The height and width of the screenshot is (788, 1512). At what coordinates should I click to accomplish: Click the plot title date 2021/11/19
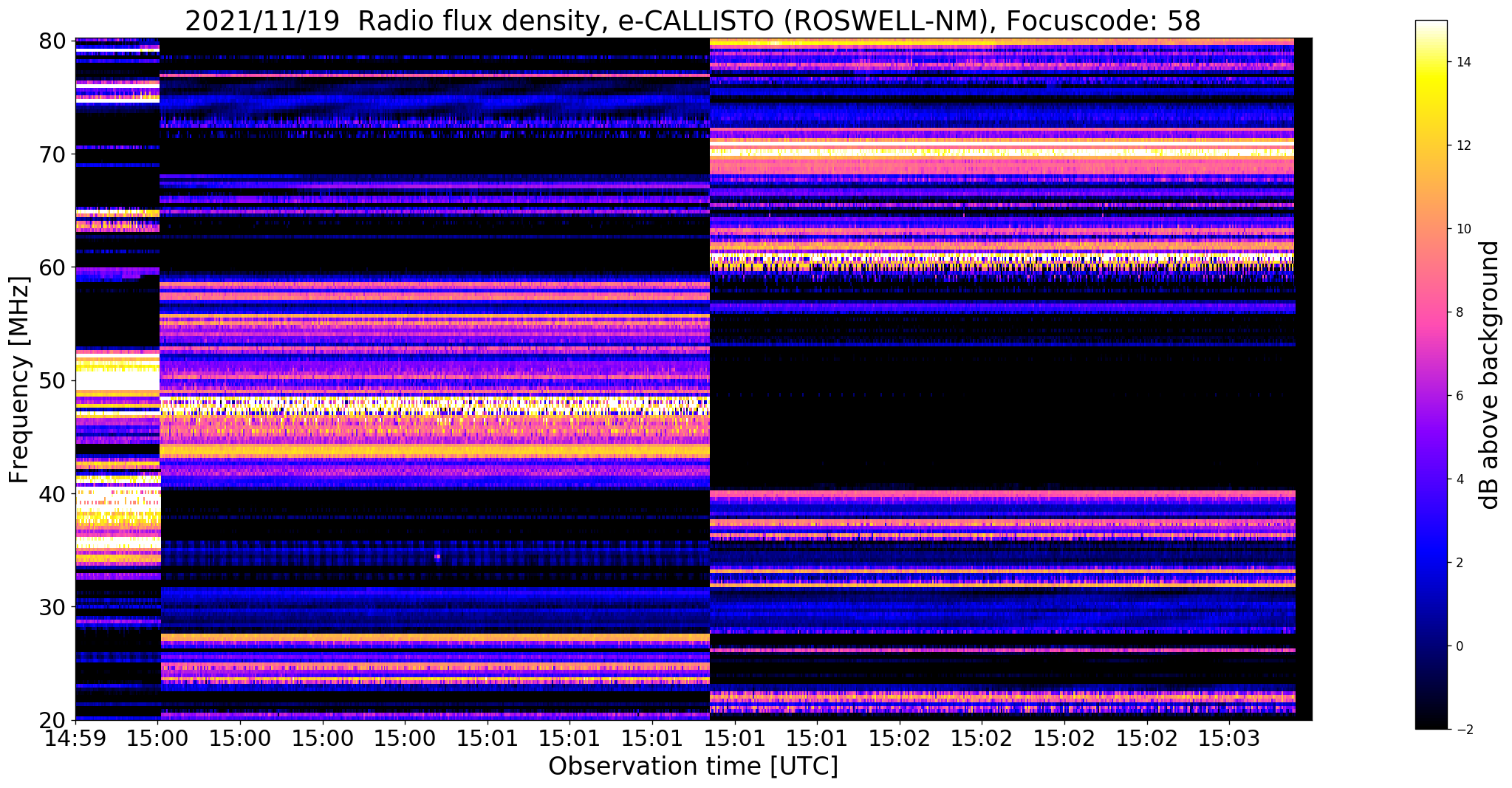pyautogui.click(x=264, y=21)
